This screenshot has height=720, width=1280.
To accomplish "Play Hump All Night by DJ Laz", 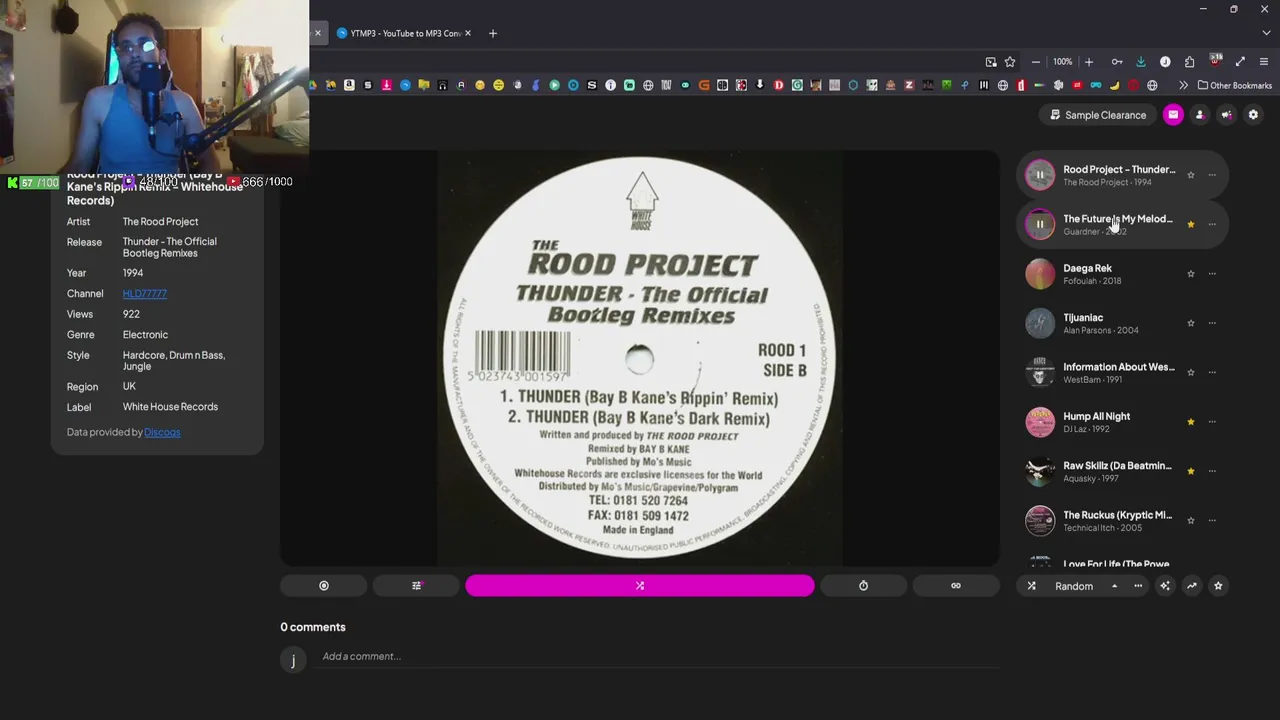I will (1040, 421).
